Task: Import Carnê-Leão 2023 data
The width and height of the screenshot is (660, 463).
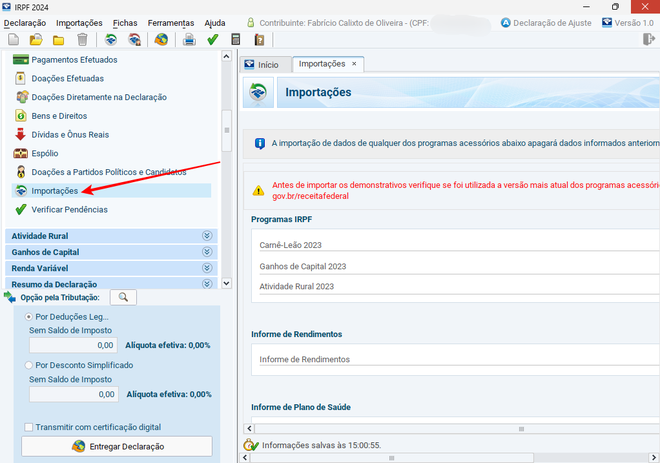Action: 459,245
